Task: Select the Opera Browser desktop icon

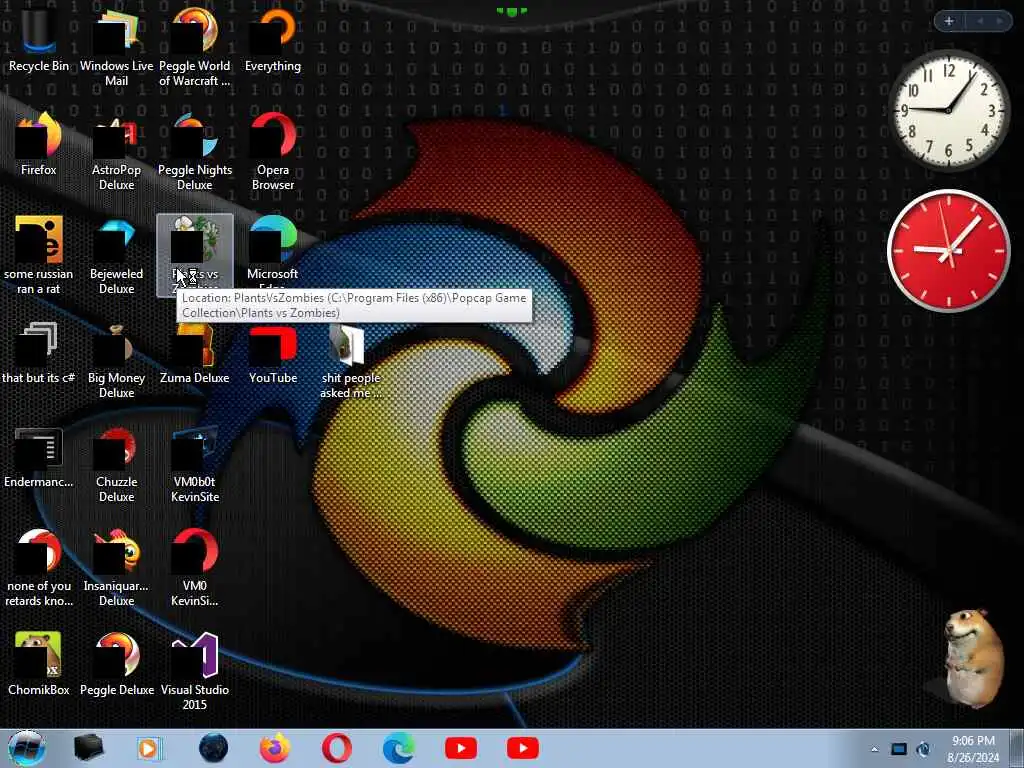Action: coord(273,152)
